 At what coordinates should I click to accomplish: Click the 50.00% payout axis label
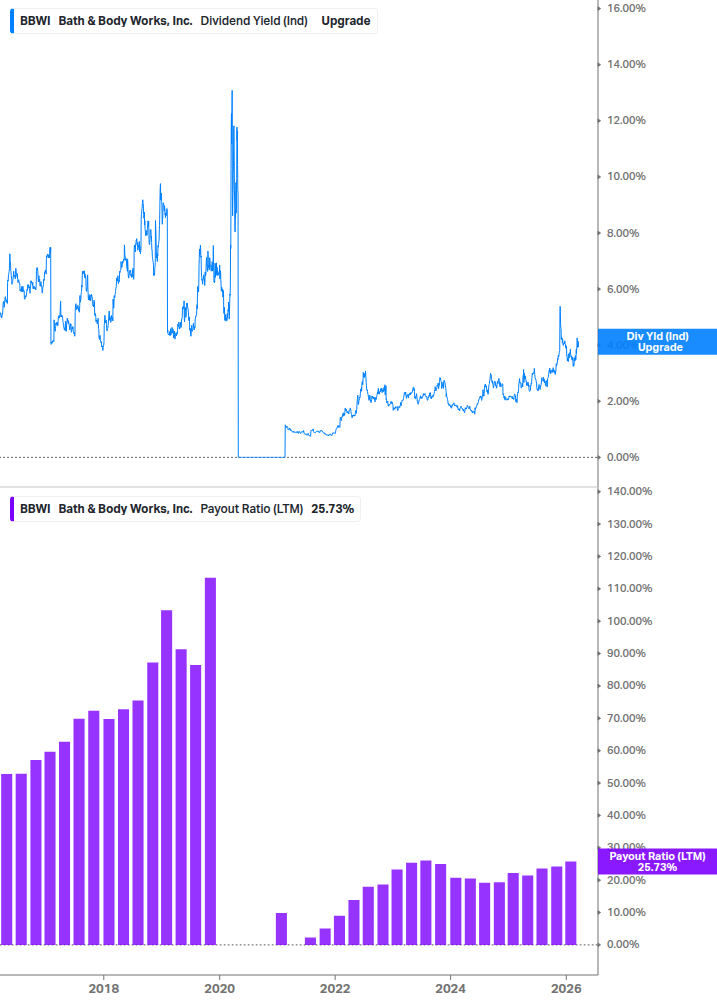(626, 783)
